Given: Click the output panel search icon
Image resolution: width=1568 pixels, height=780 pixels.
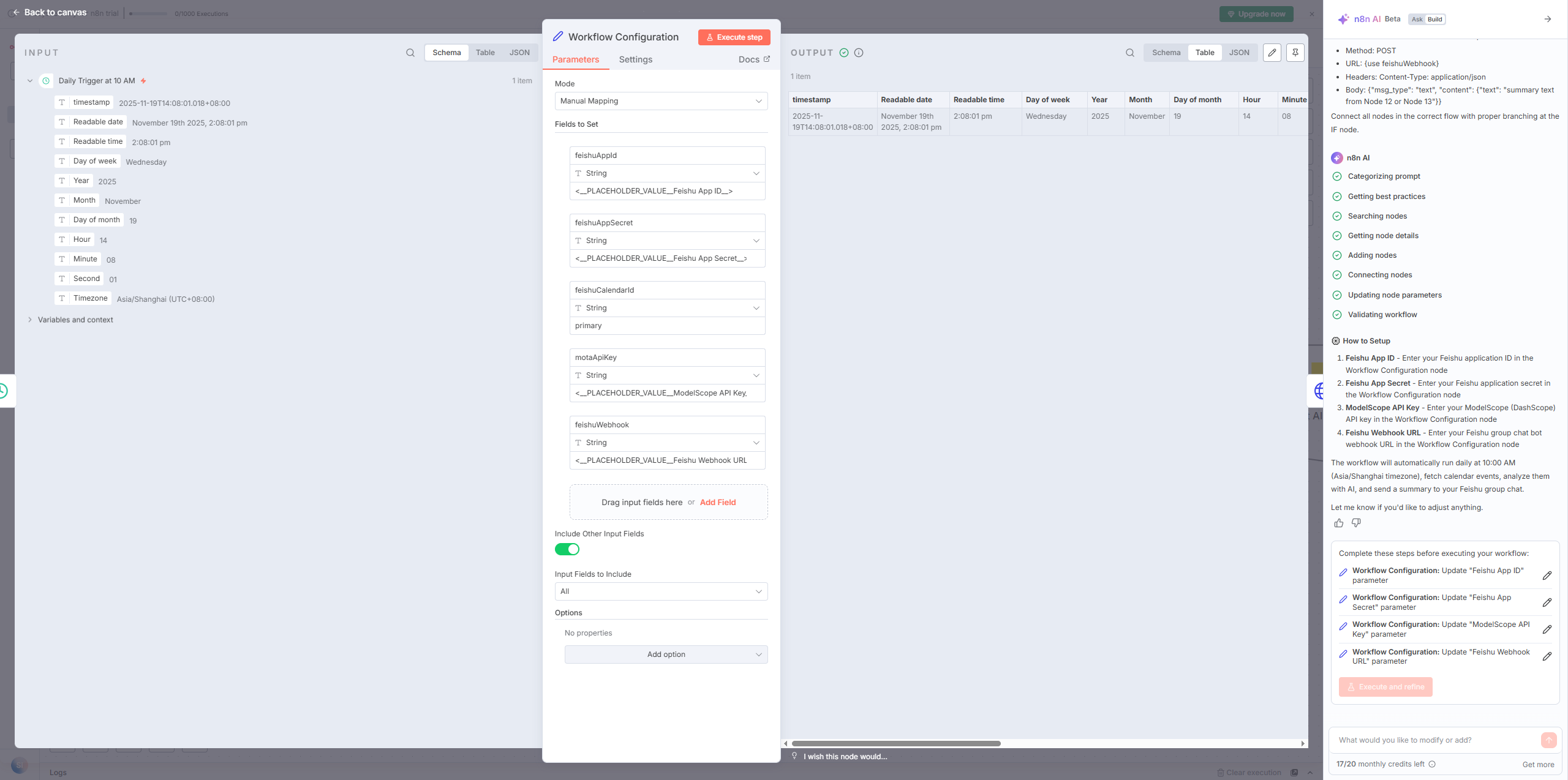Looking at the screenshot, I should pyautogui.click(x=1129, y=53).
